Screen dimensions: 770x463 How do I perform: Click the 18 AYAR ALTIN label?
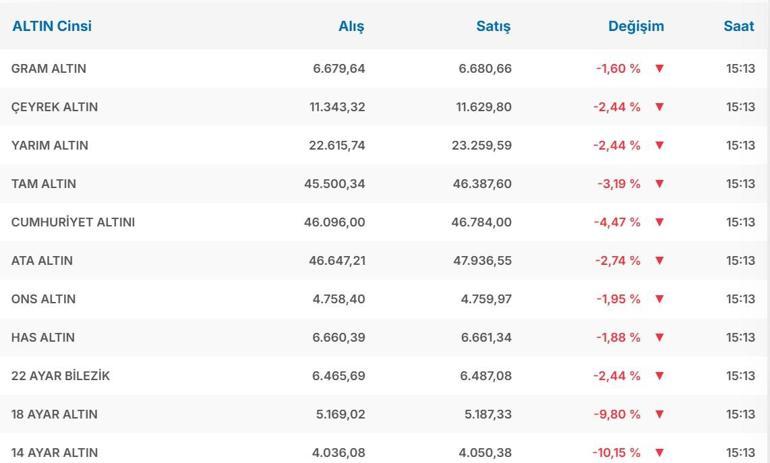(54, 414)
